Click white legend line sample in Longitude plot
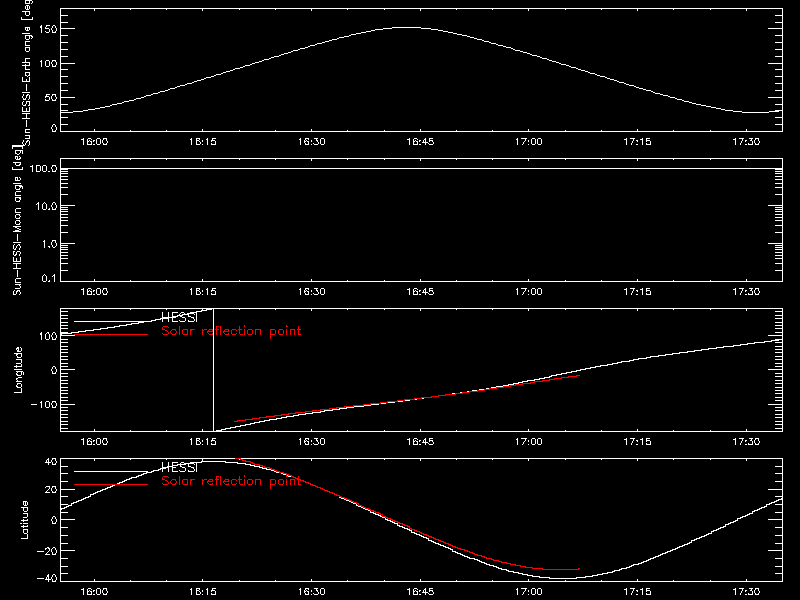The height and width of the screenshot is (600, 800). [111, 321]
